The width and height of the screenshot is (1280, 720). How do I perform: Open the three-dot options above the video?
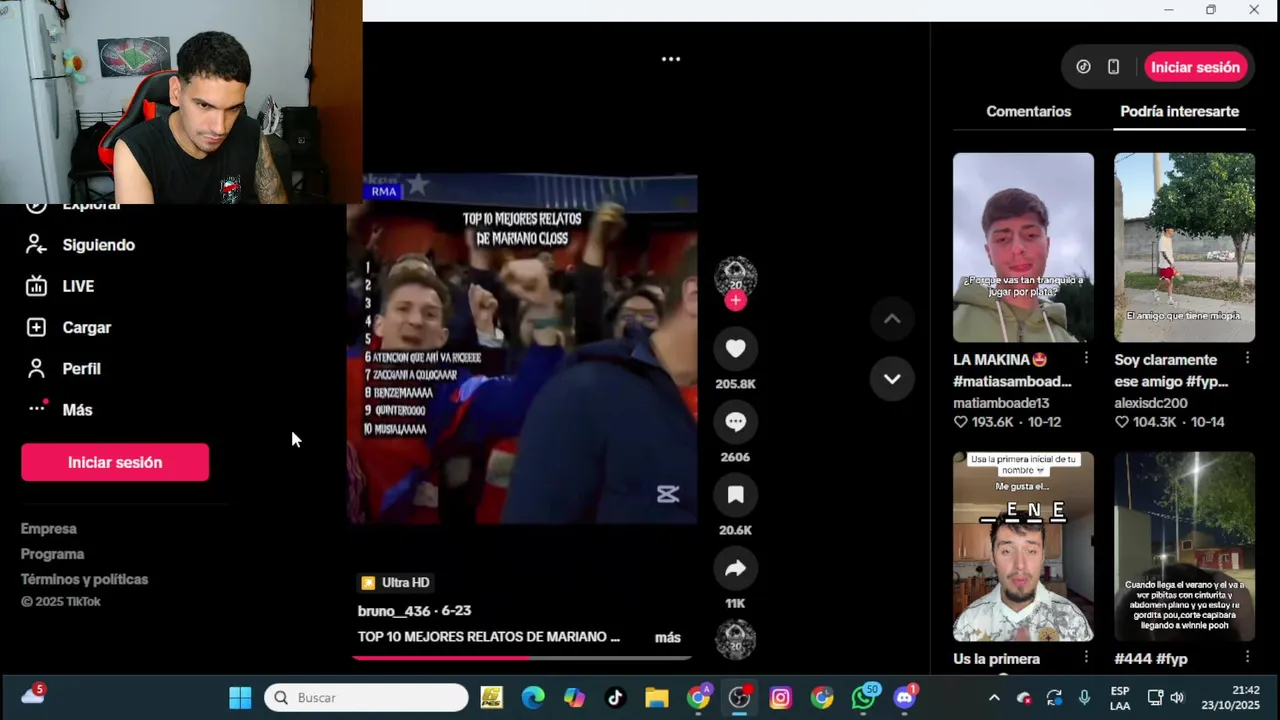point(671,59)
